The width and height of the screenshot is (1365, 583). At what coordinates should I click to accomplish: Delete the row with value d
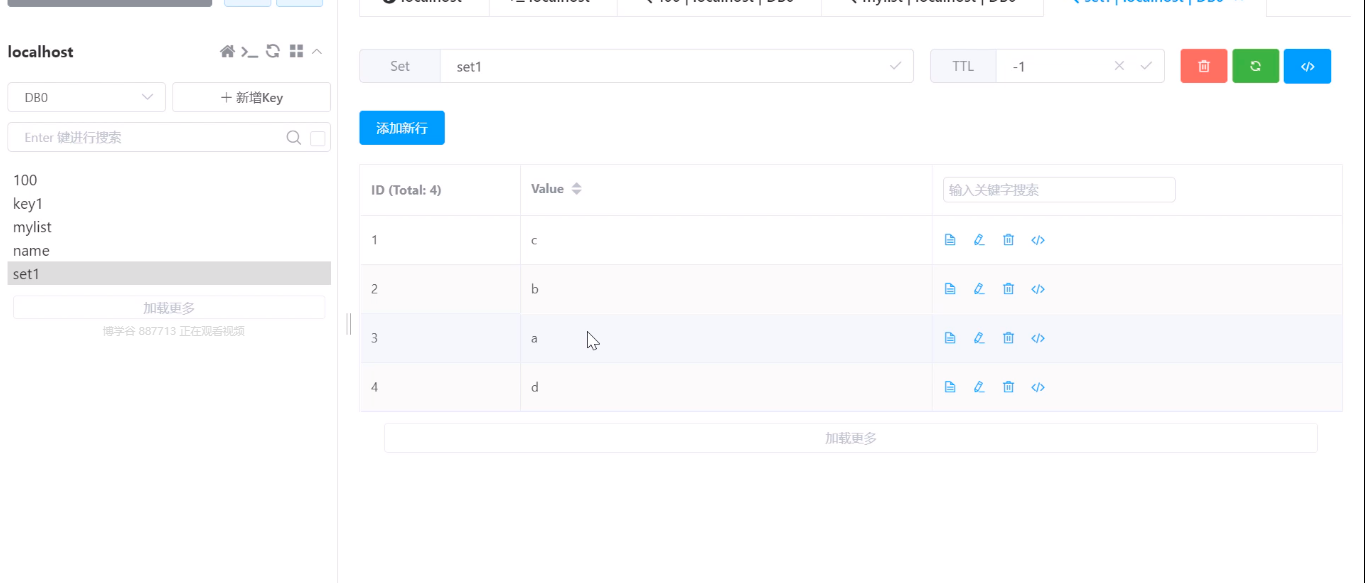click(x=1008, y=387)
